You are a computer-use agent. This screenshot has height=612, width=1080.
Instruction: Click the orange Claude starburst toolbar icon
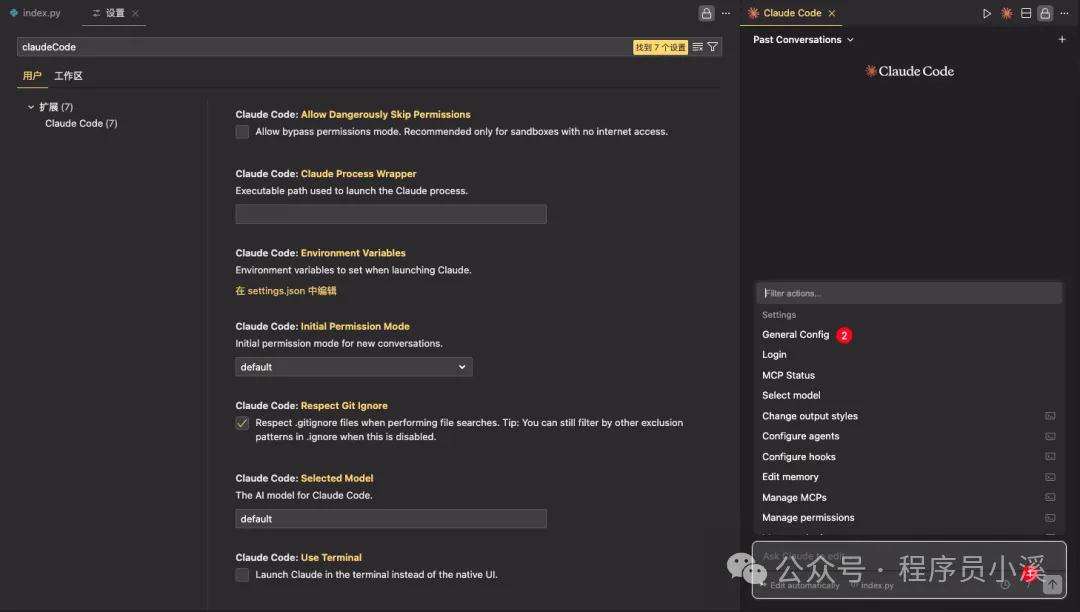(x=1006, y=13)
